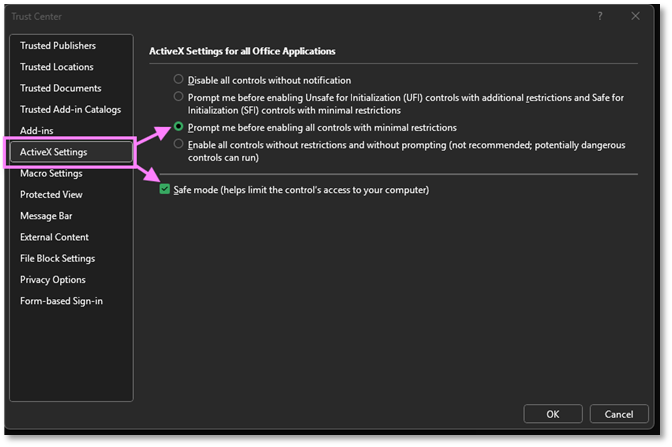Open the Message Bar section
672x447 pixels.
pos(46,216)
